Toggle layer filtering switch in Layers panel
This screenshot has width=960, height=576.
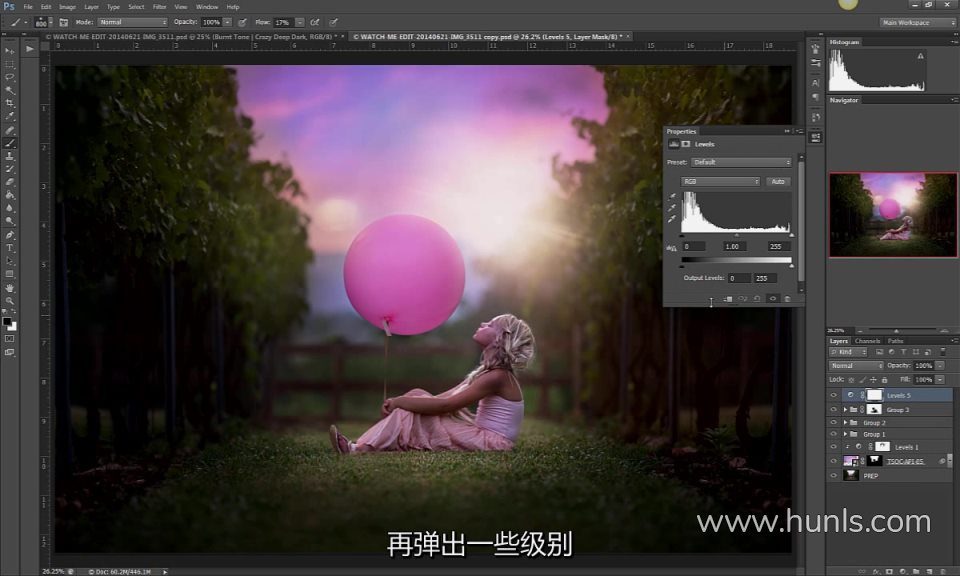click(942, 352)
